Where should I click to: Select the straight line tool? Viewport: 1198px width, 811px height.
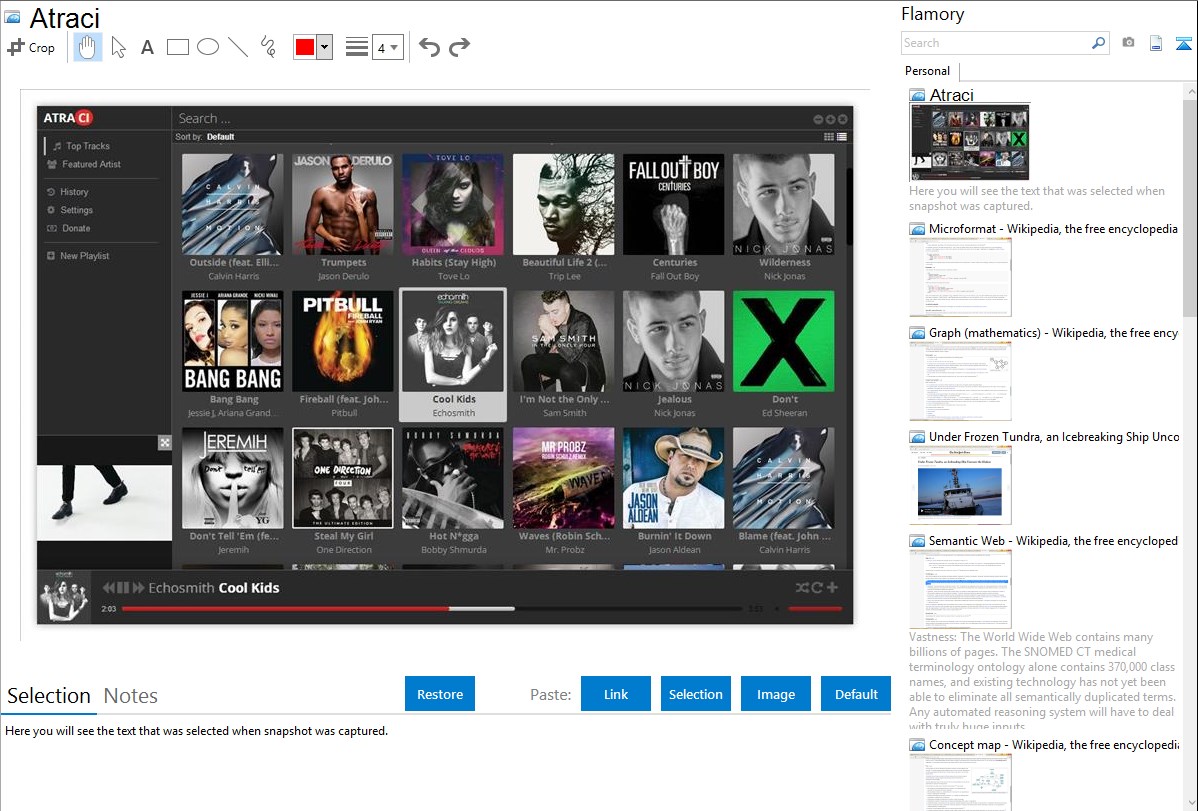click(237, 47)
